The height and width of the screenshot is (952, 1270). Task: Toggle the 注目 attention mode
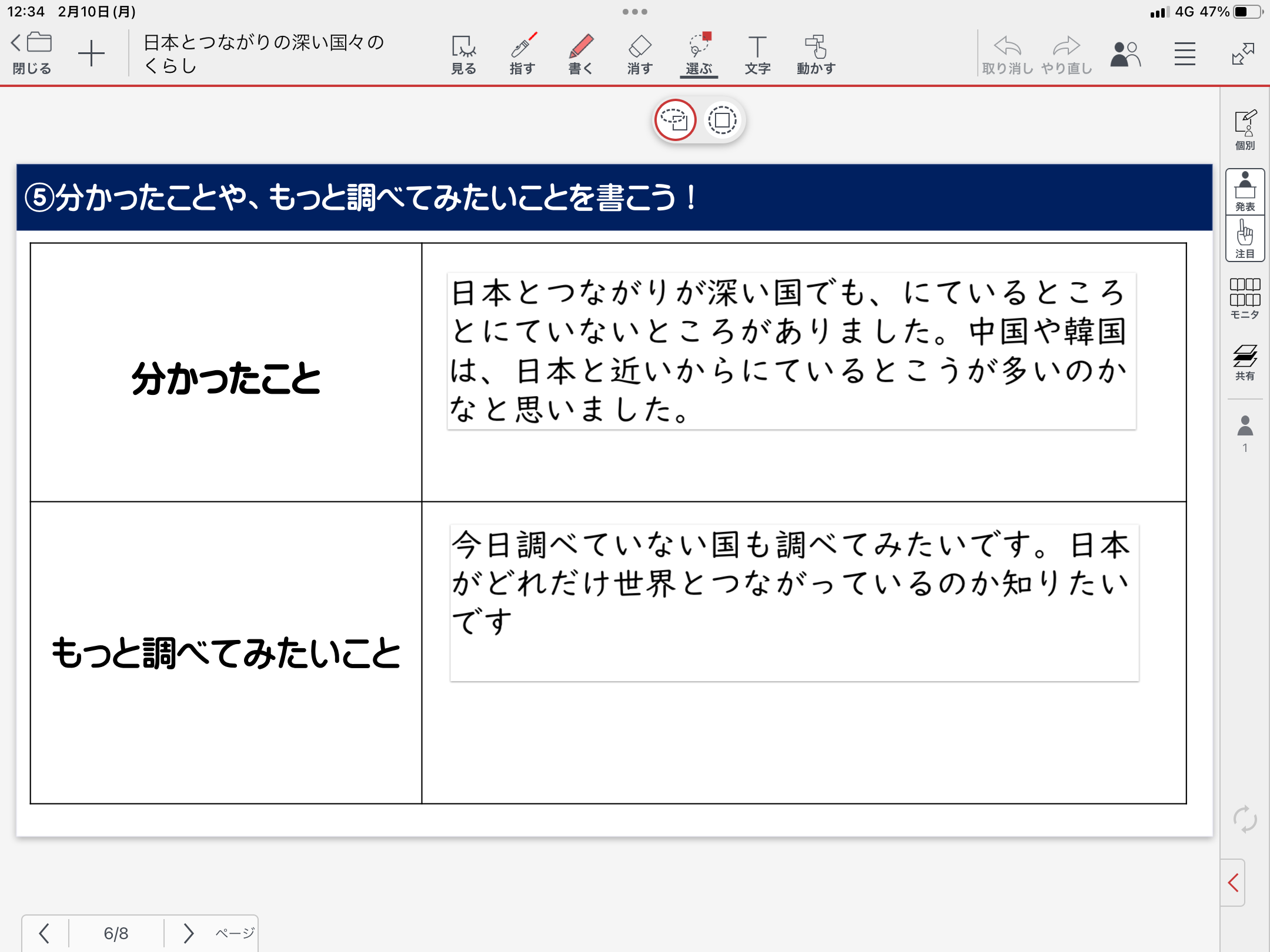(1245, 239)
